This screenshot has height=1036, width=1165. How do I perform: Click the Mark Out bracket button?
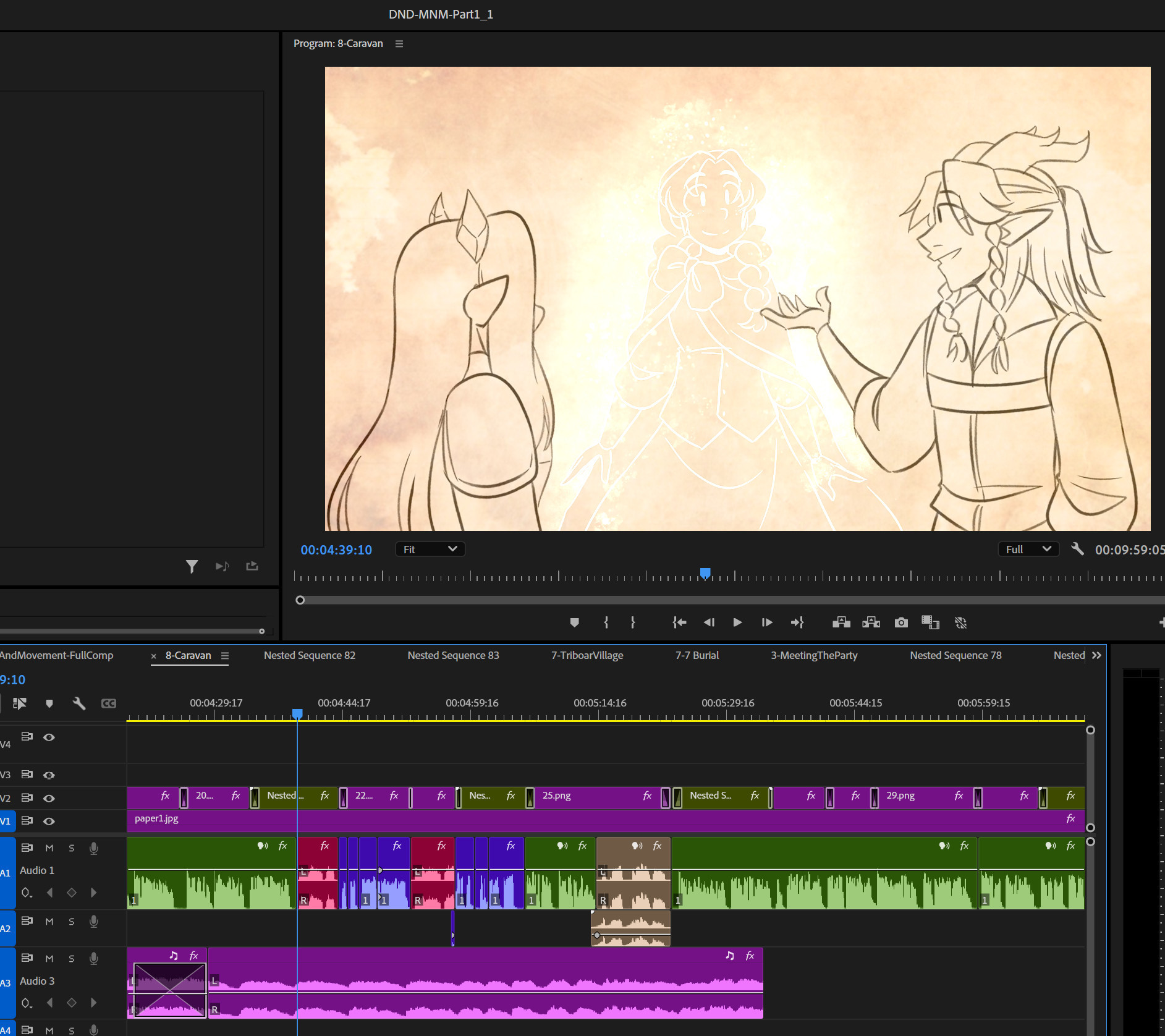point(632,622)
